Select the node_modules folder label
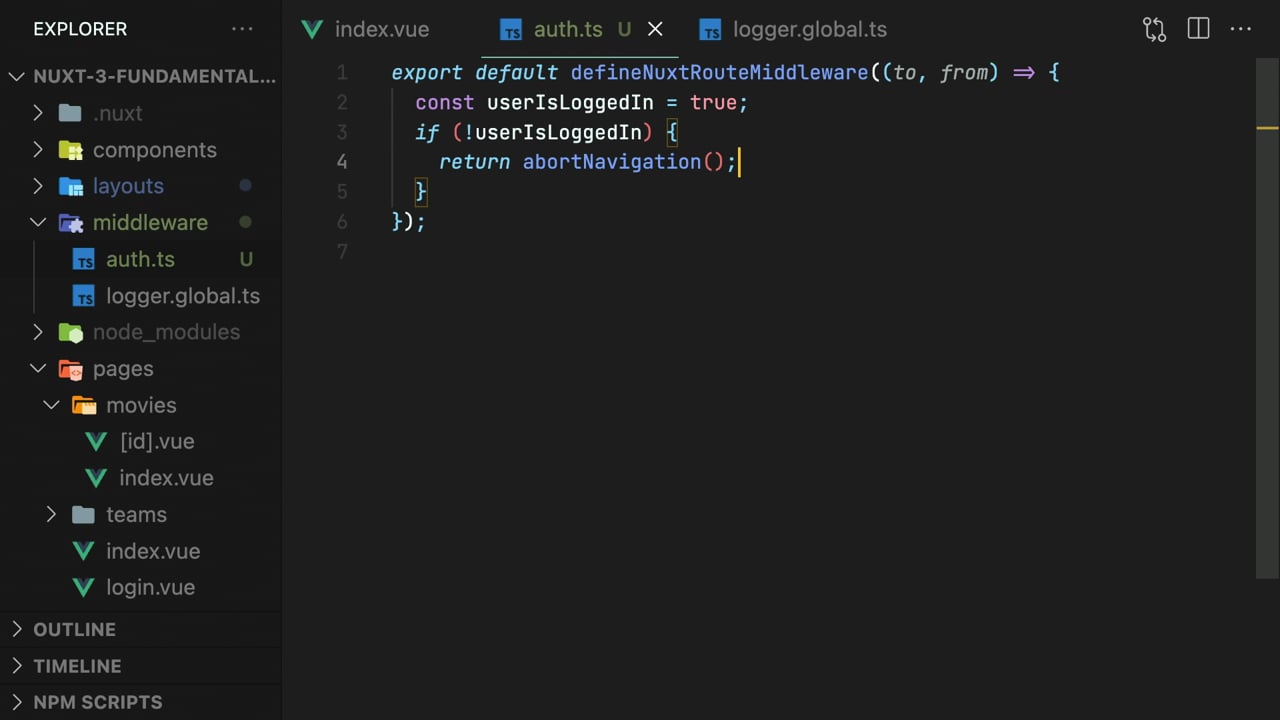 point(166,332)
